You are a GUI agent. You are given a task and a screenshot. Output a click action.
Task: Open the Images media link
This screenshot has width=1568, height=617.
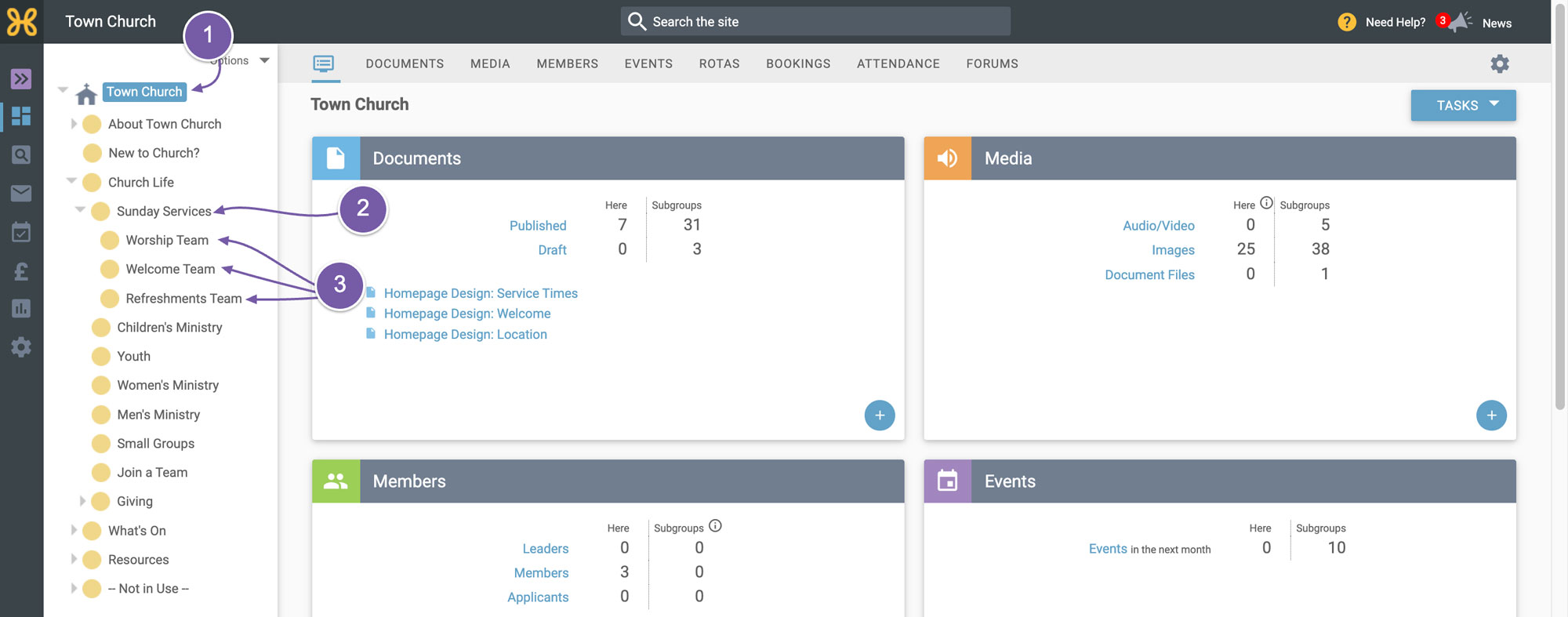[x=1173, y=250]
